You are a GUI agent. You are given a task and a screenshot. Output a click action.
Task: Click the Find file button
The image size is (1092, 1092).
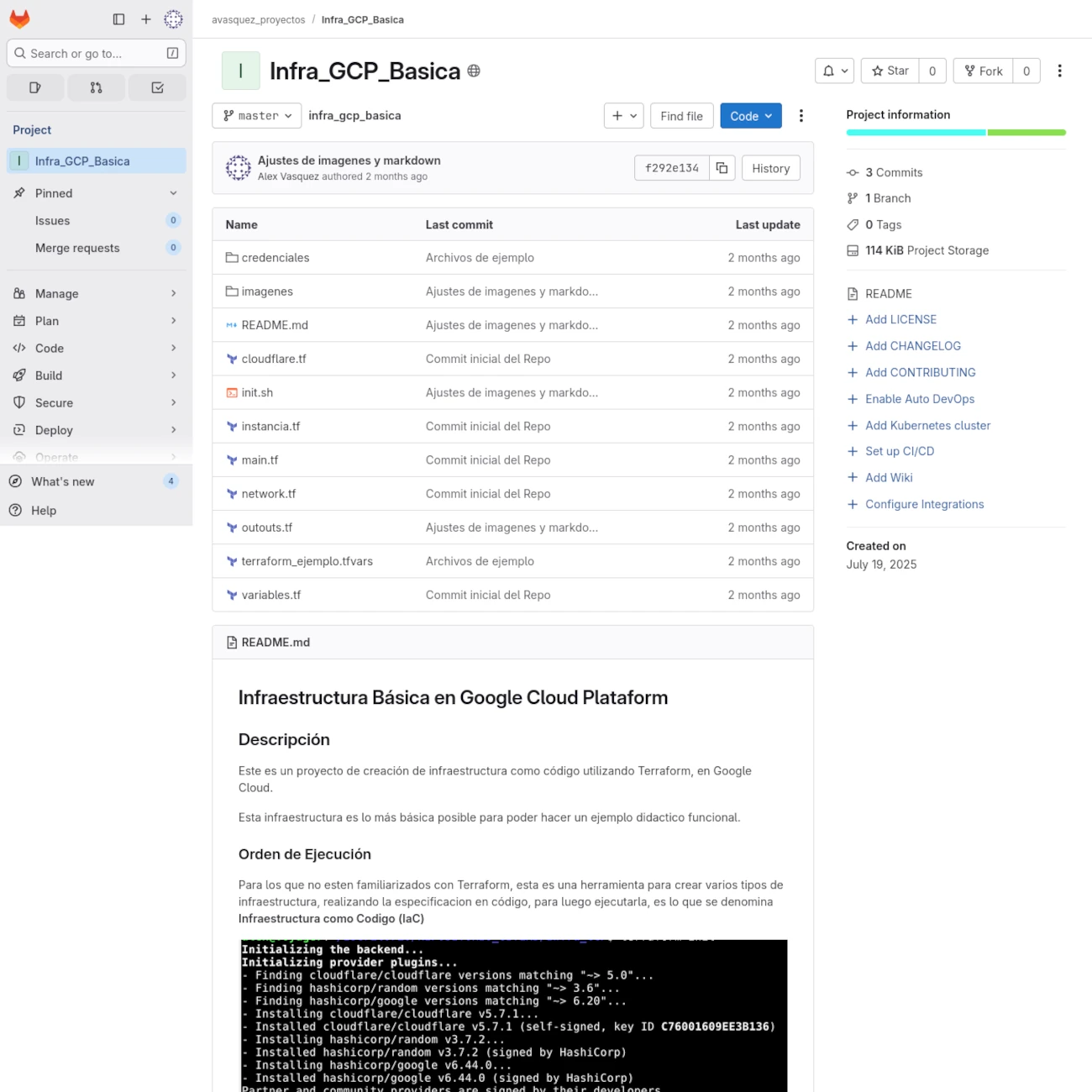pos(681,116)
